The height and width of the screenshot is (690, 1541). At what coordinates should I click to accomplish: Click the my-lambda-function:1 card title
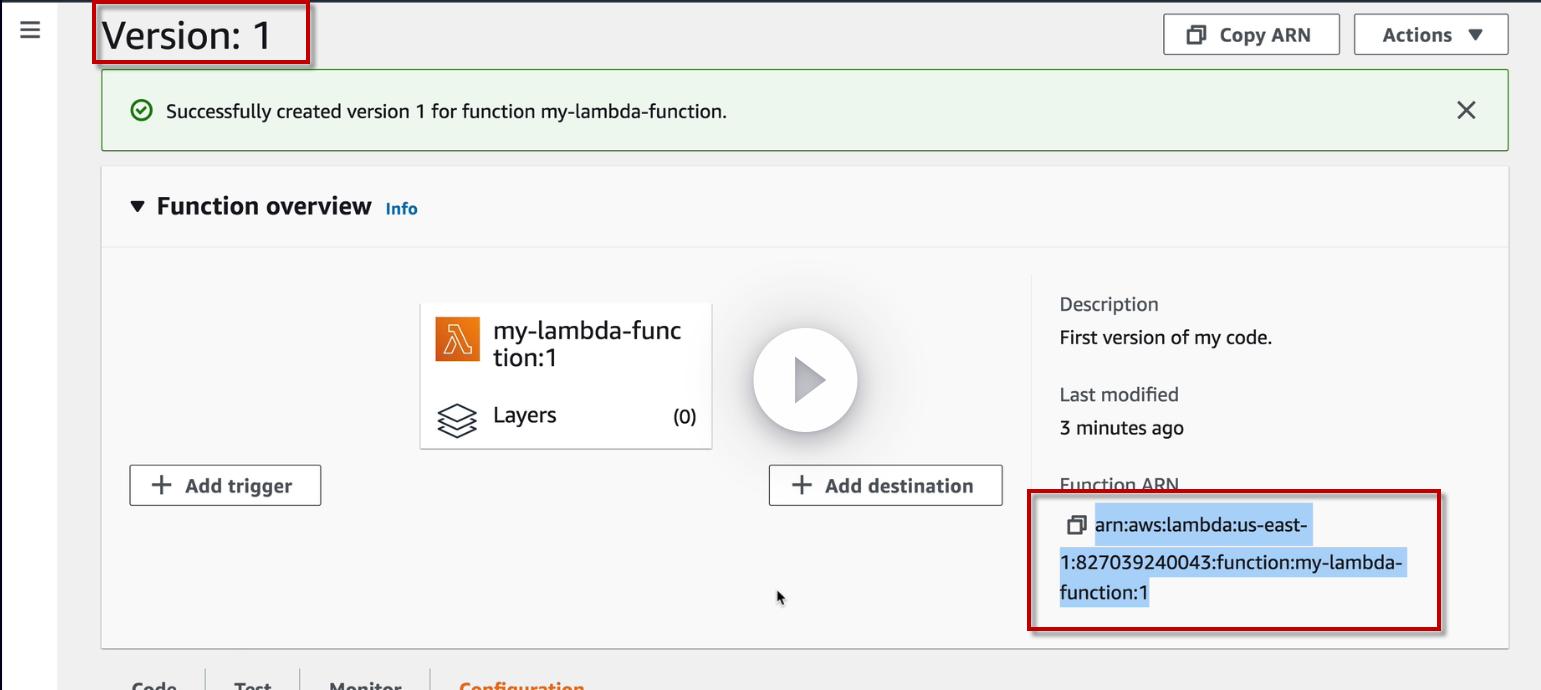point(586,344)
